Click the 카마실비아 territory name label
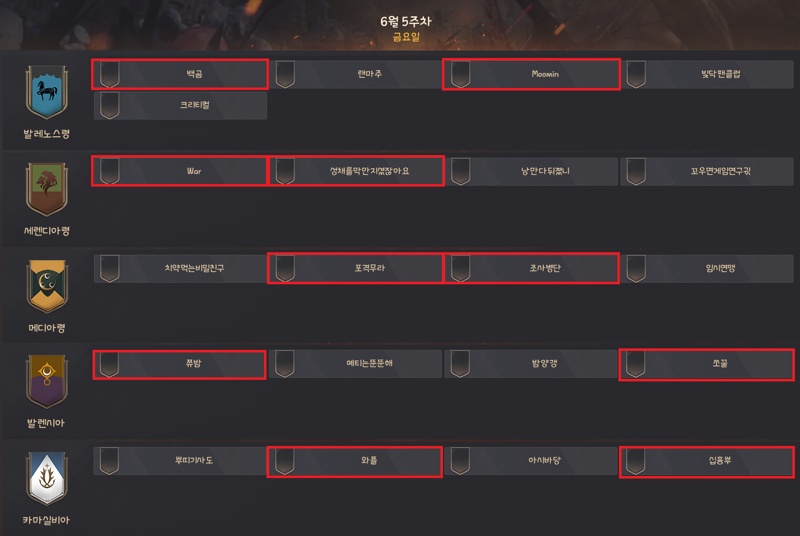This screenshot has height=536, width=800. (x=46, y=520)
